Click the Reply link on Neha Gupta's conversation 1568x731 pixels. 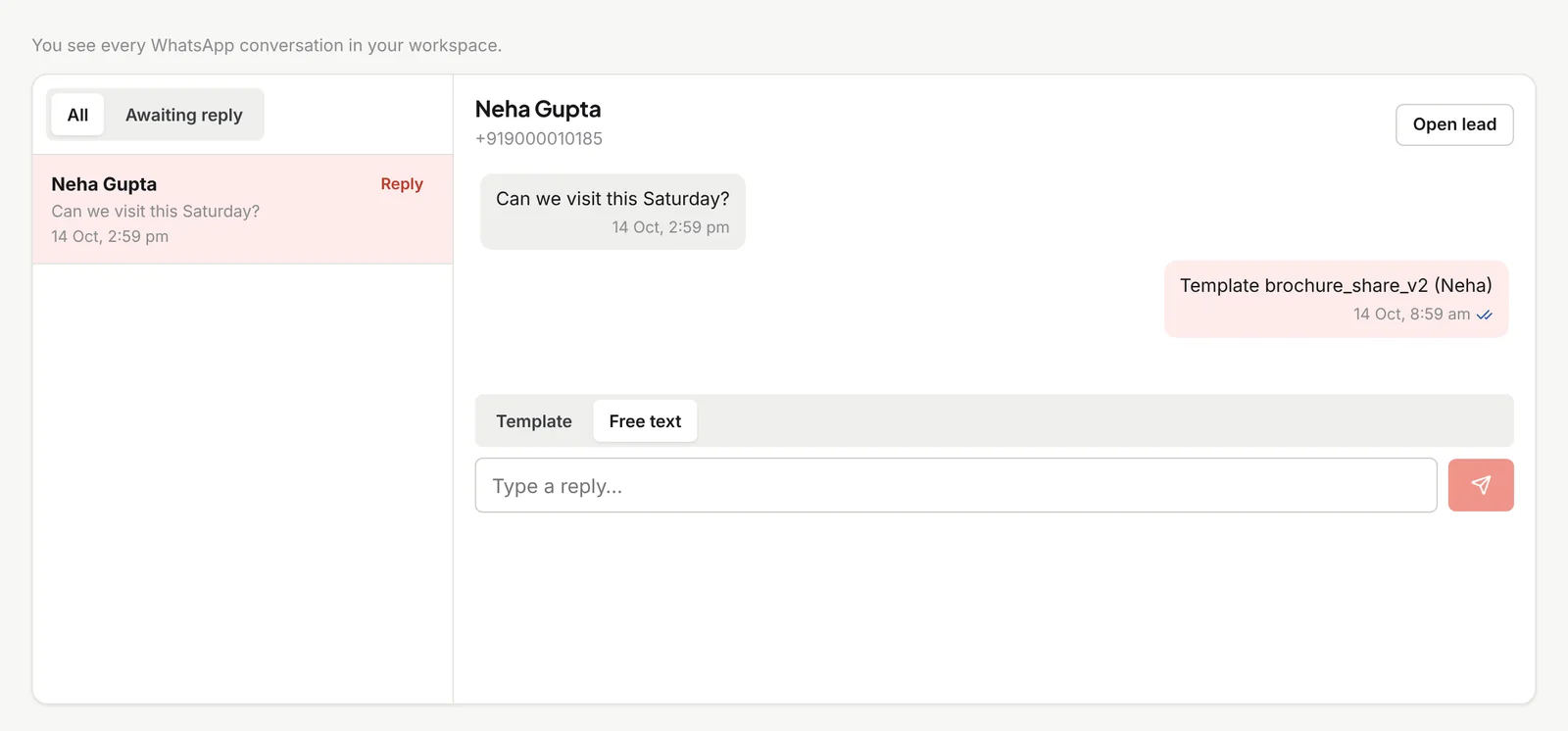coord(402,184)
